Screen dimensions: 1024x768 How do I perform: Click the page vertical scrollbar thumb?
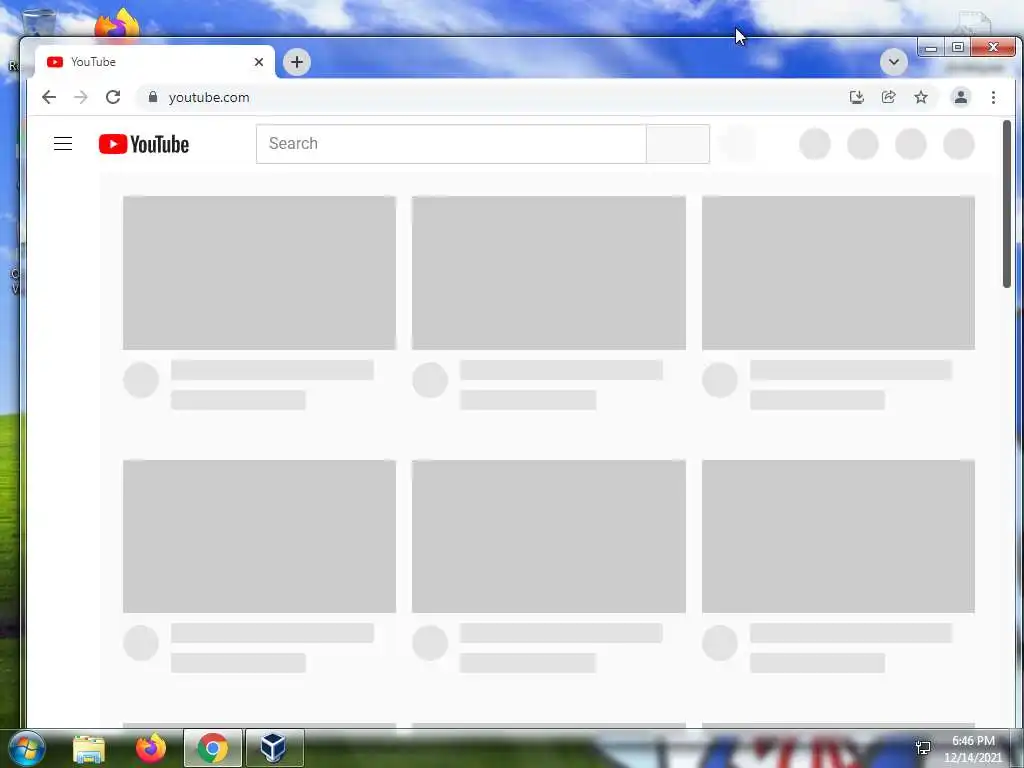1006,204
